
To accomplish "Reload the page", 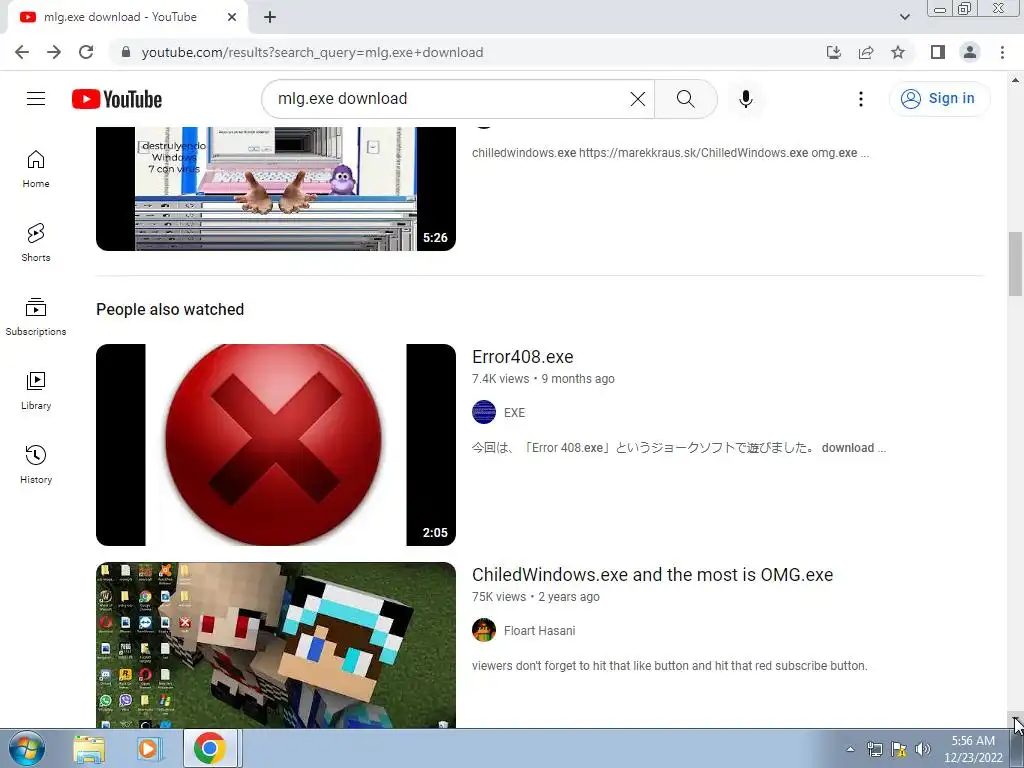I will click(x=86, y=52).
